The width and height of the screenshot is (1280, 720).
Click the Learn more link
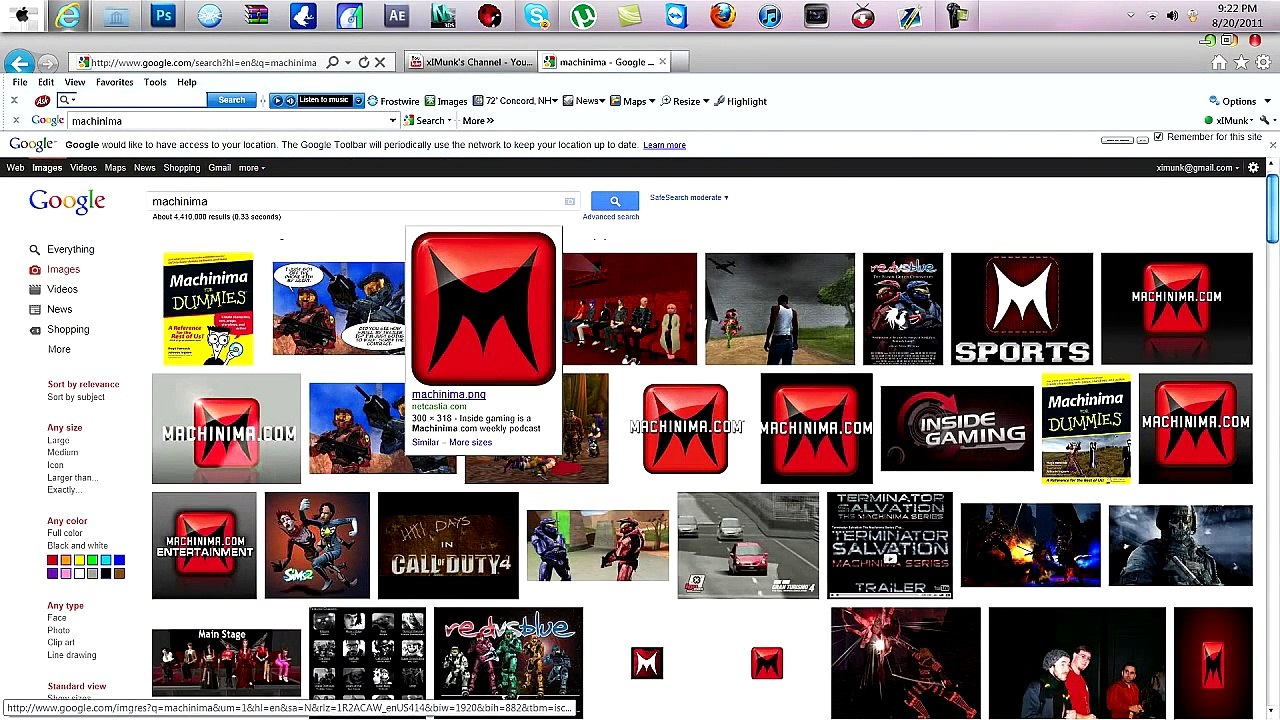pyautogui.click(x=664, y=145)
